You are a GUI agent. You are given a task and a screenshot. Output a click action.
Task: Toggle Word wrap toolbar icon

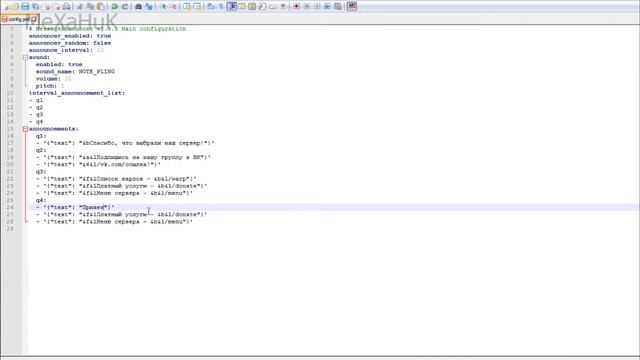tap(211, 7)
